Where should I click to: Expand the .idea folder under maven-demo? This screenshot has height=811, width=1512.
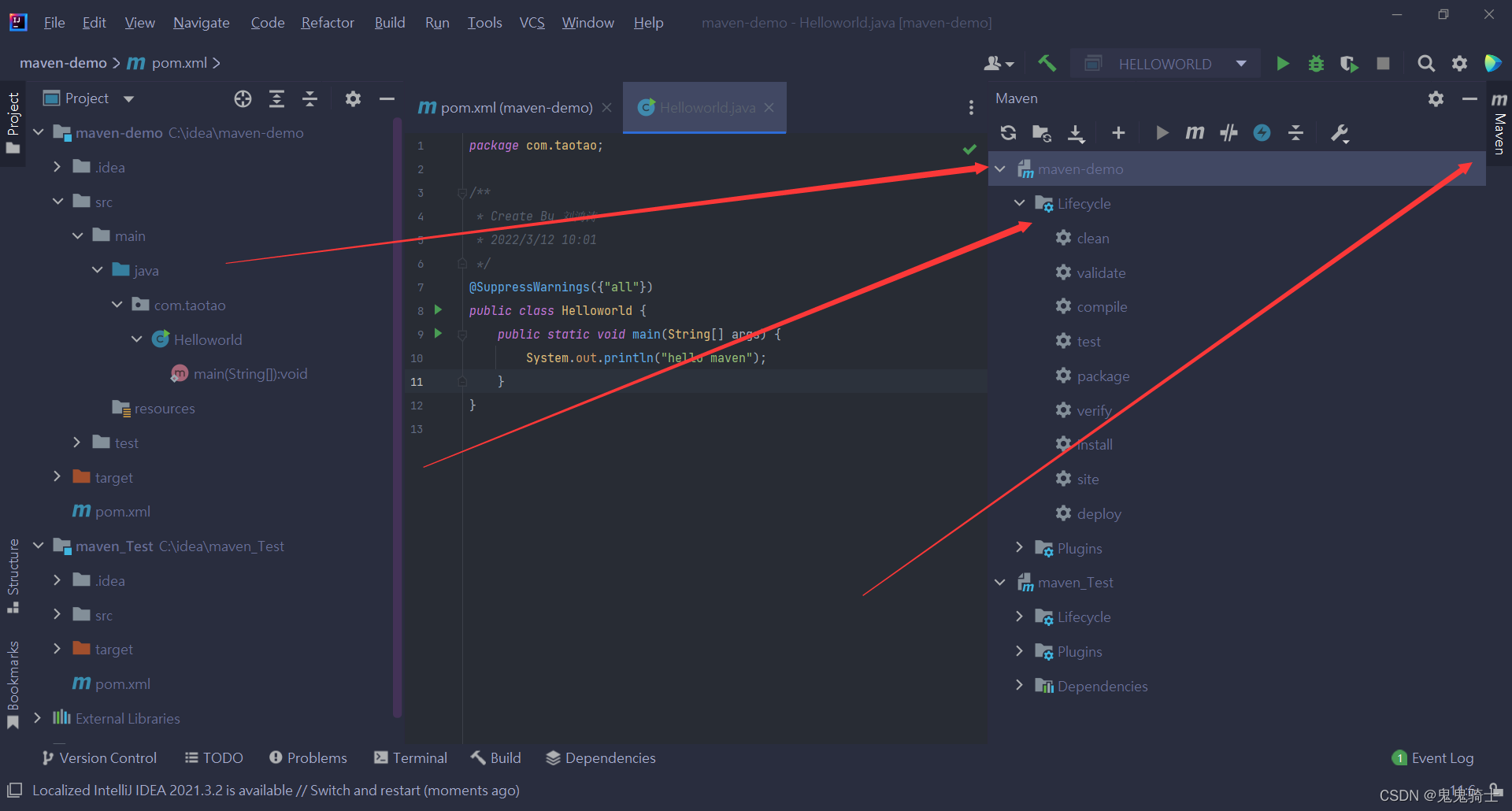[x=57, y=167]
